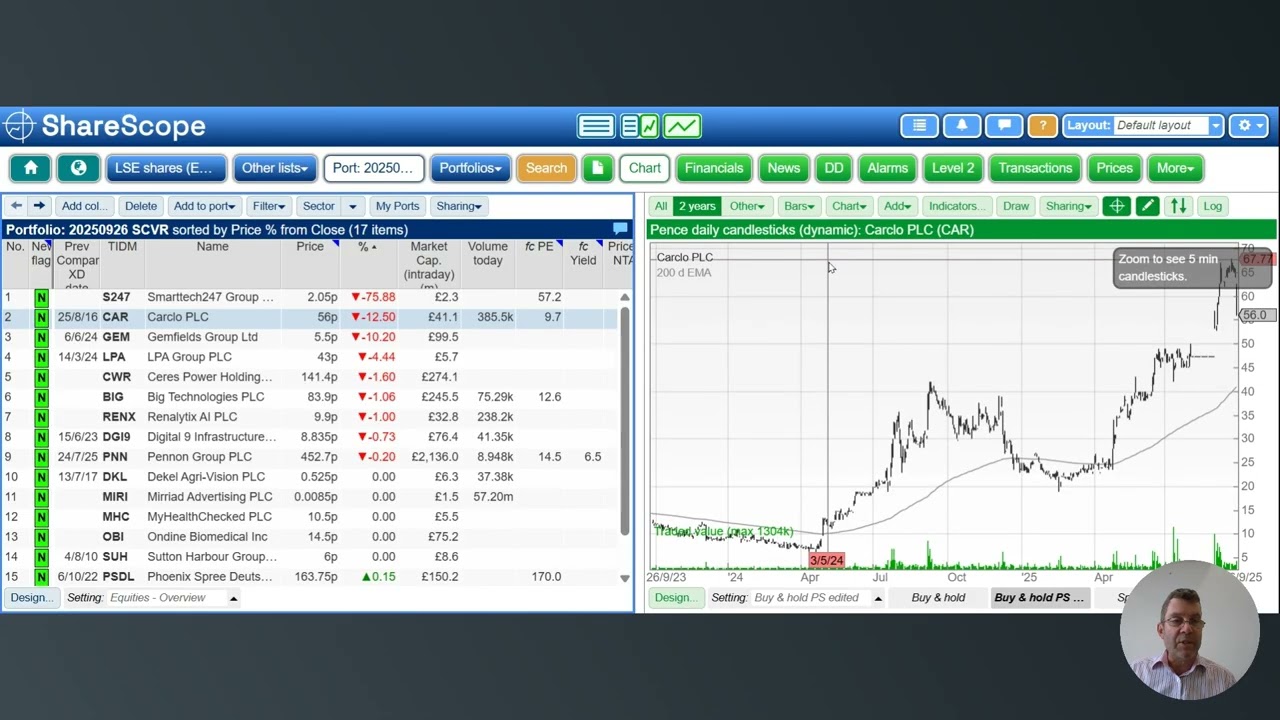Viewport: 1280px width, 720px height.
Task: Click the N flag for Smarttech247 row
Action: [41, 297]
